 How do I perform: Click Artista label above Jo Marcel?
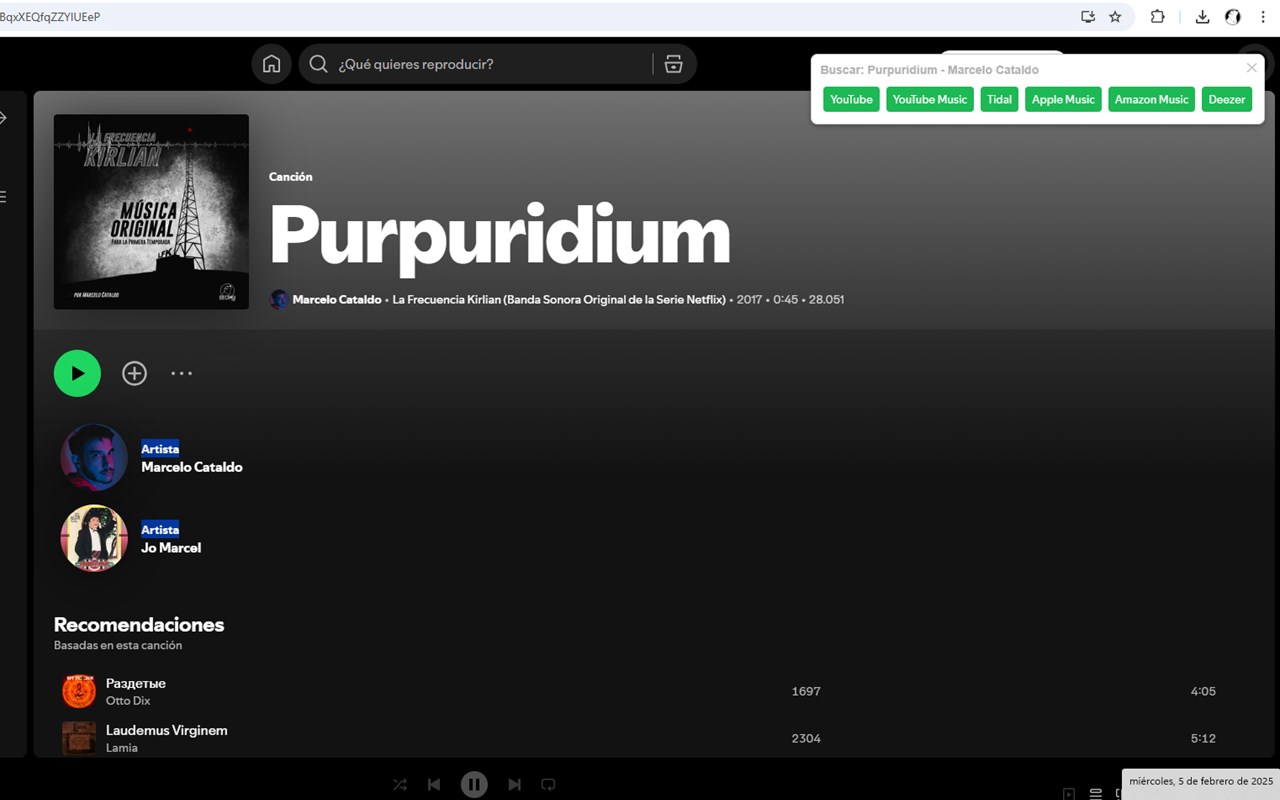click(160, 530)
